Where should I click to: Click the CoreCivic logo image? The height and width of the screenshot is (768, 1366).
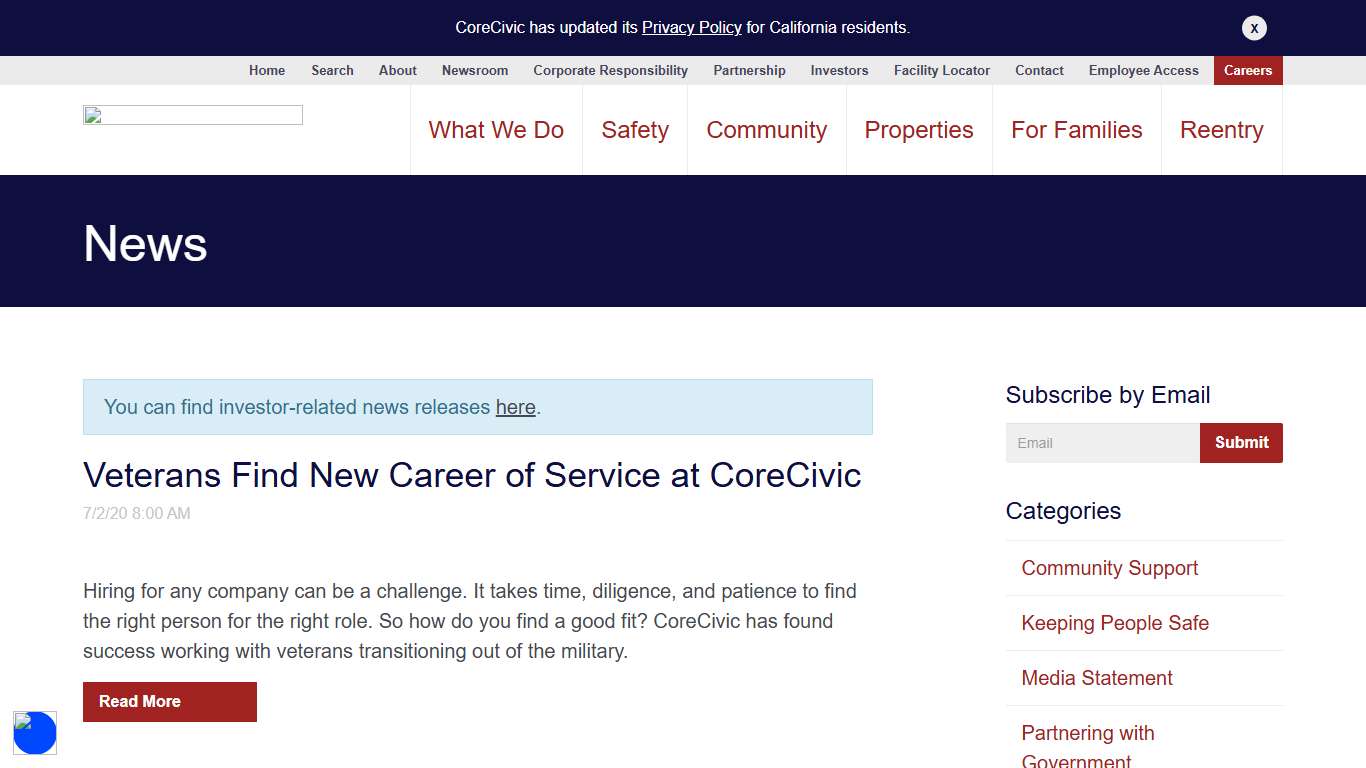[193, 115]
